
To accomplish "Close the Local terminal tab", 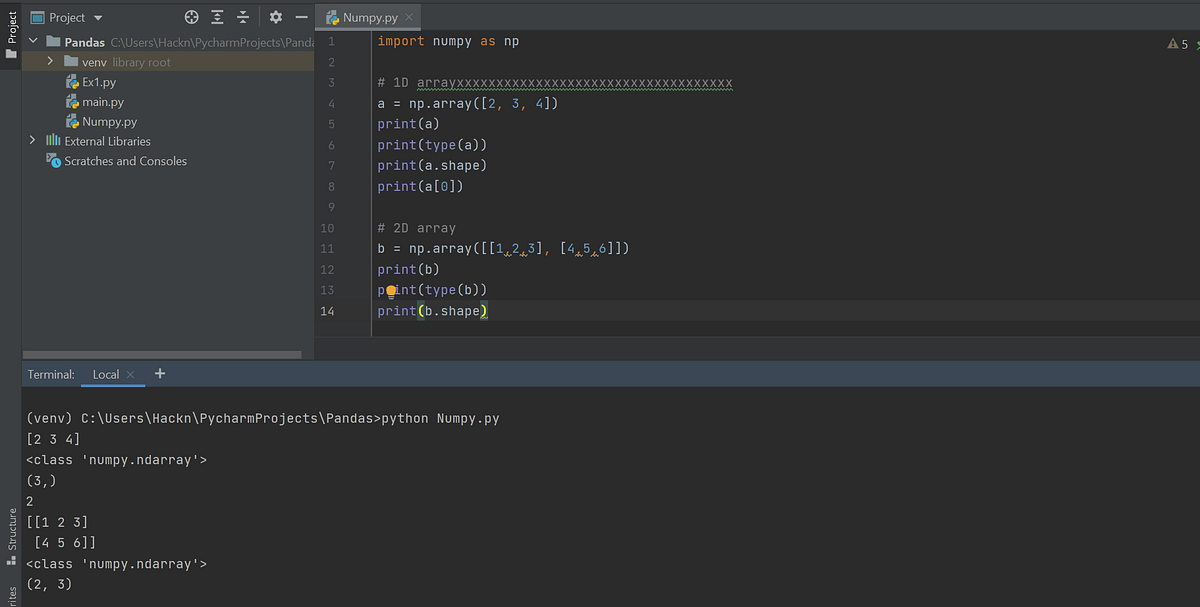I will (x=130, y=374).
